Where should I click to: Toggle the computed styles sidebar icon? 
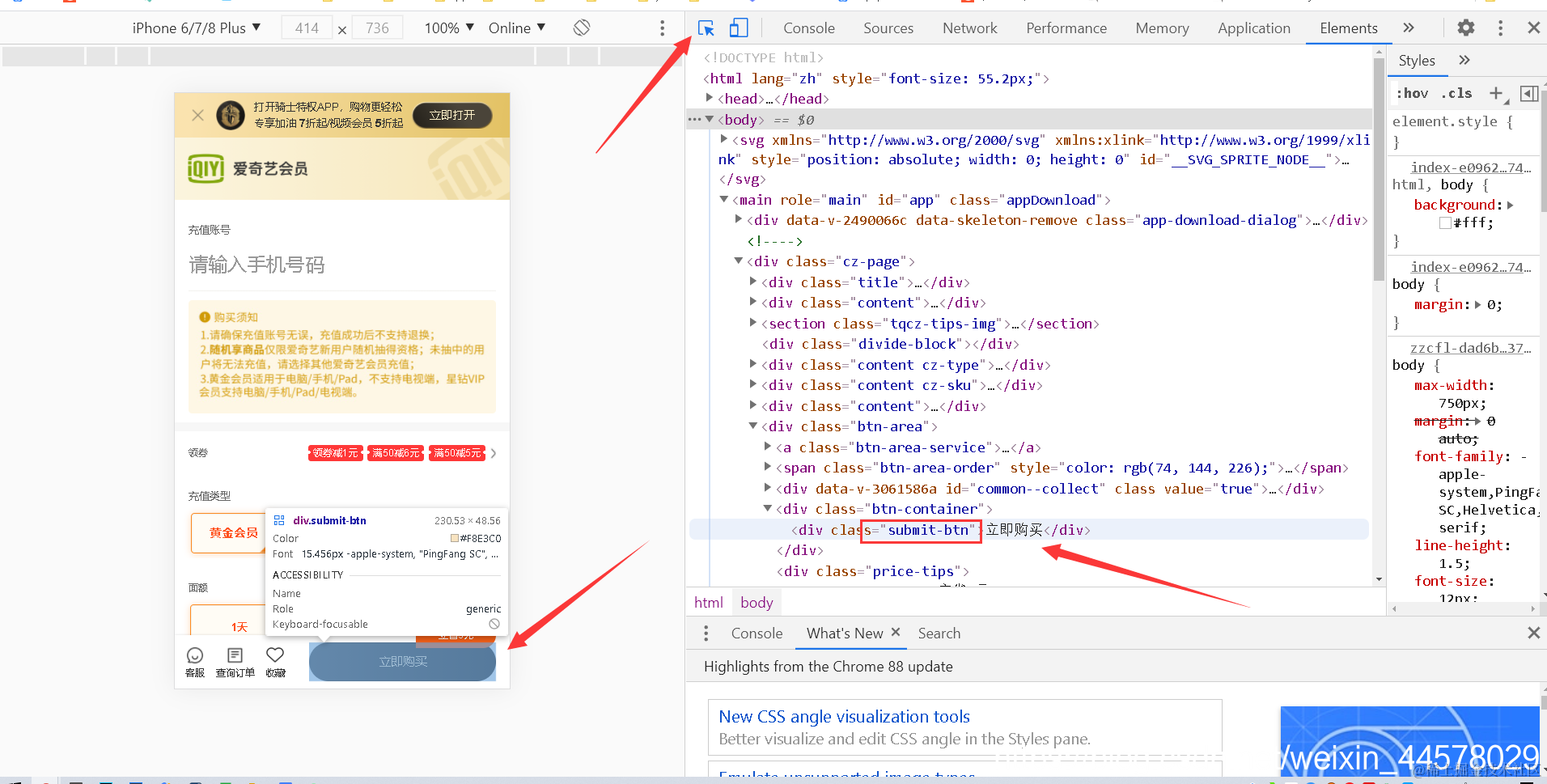point(1528,94)
